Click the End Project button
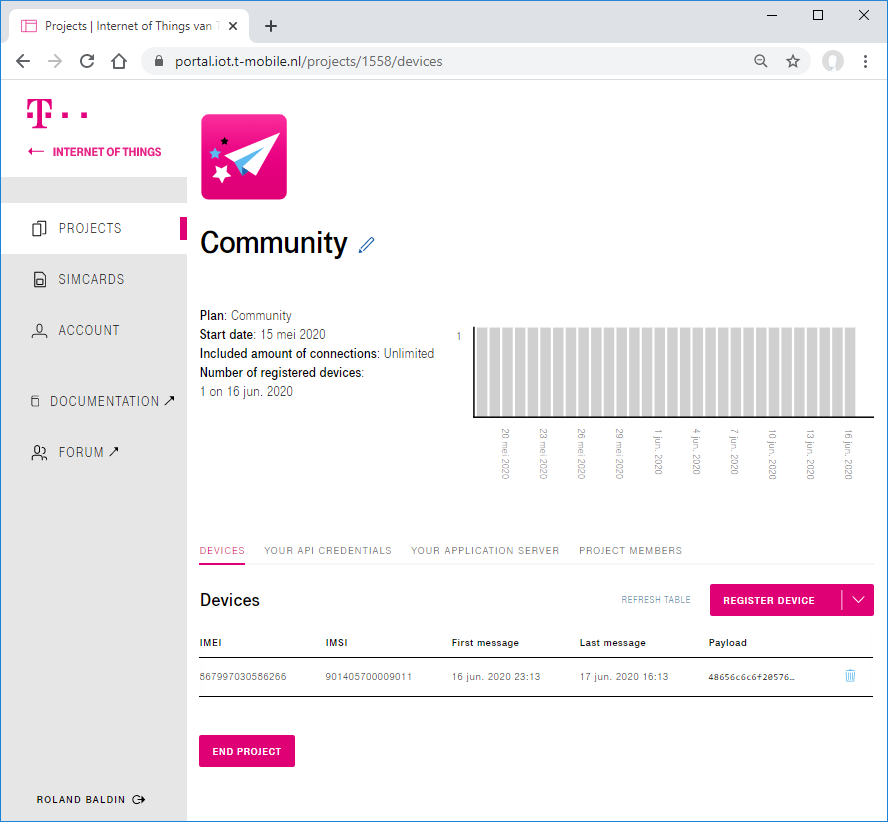 click(247, 751)
